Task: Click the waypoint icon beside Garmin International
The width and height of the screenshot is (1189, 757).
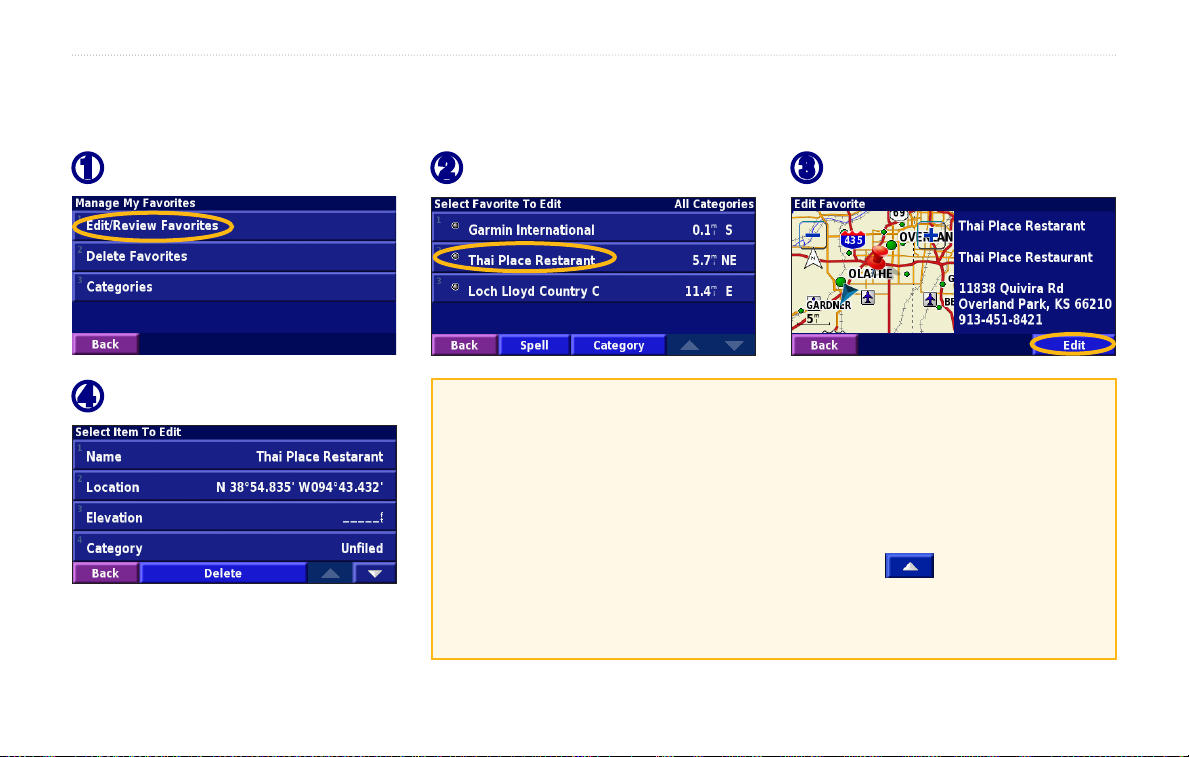Action: pos(455,226)
